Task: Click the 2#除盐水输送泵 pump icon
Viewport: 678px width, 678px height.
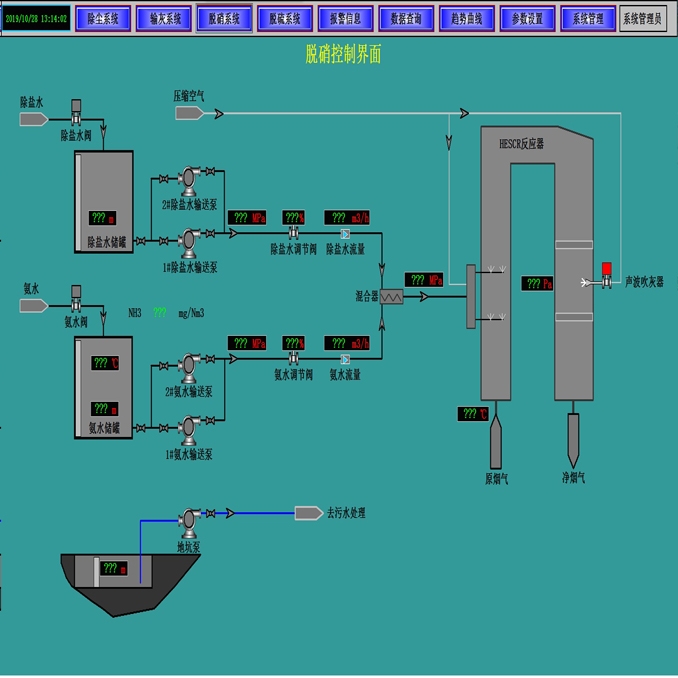Action: (189, 181)
